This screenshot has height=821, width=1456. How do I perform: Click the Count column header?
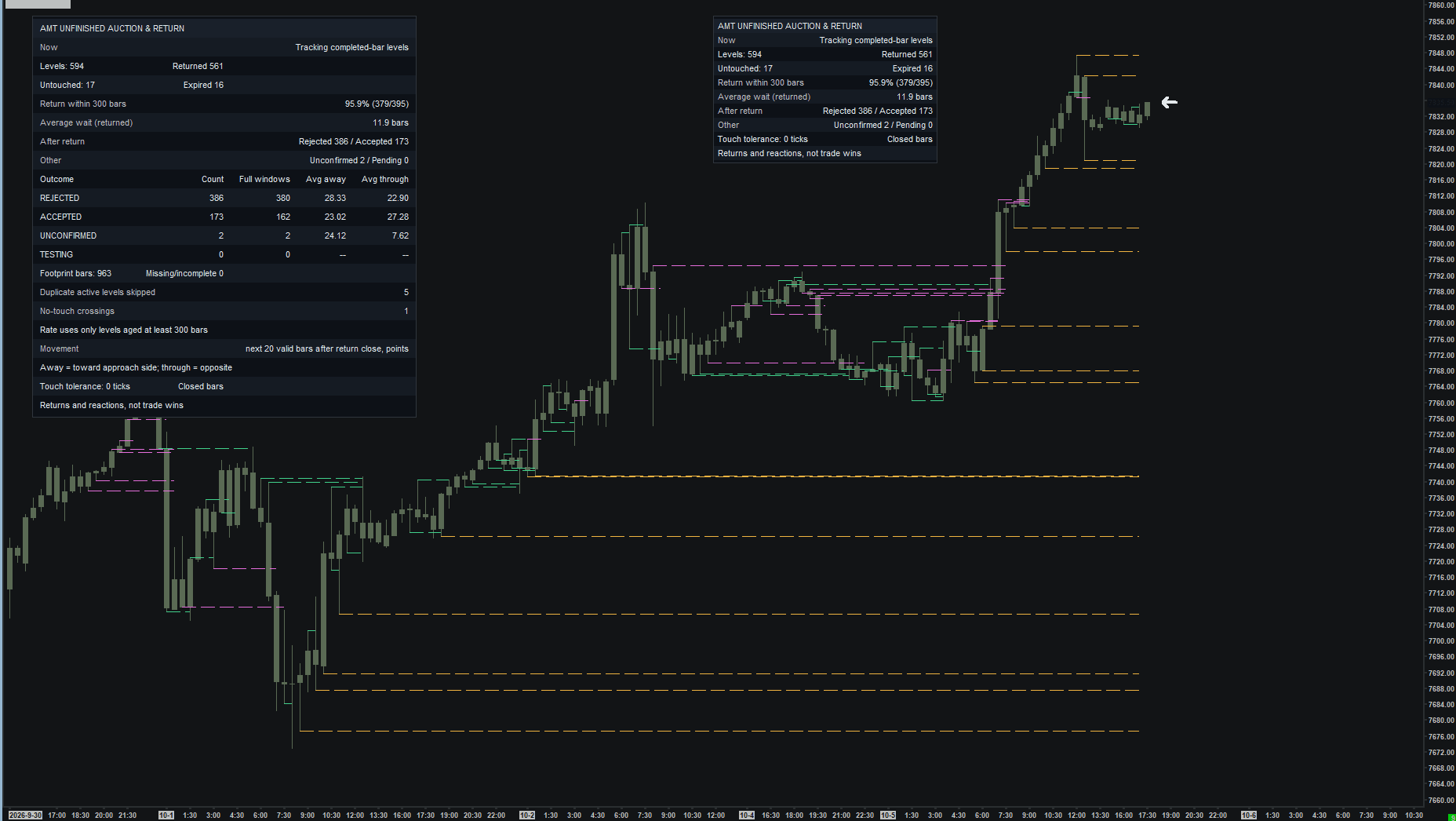(213, 179)
